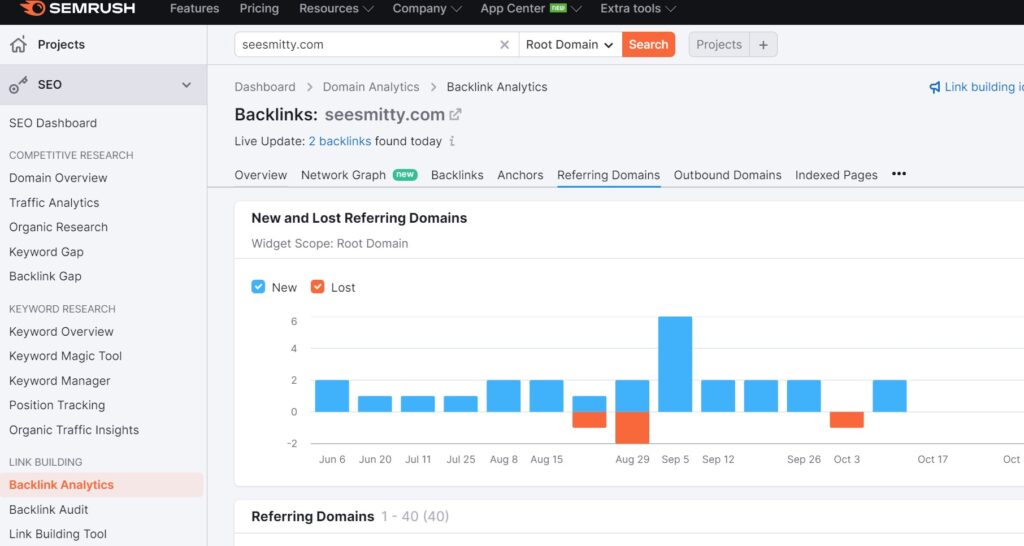Viewport: 1024px width, 546px height.
Task: Collapse the SEO sidebar section chevron
Action: (186, 85)
